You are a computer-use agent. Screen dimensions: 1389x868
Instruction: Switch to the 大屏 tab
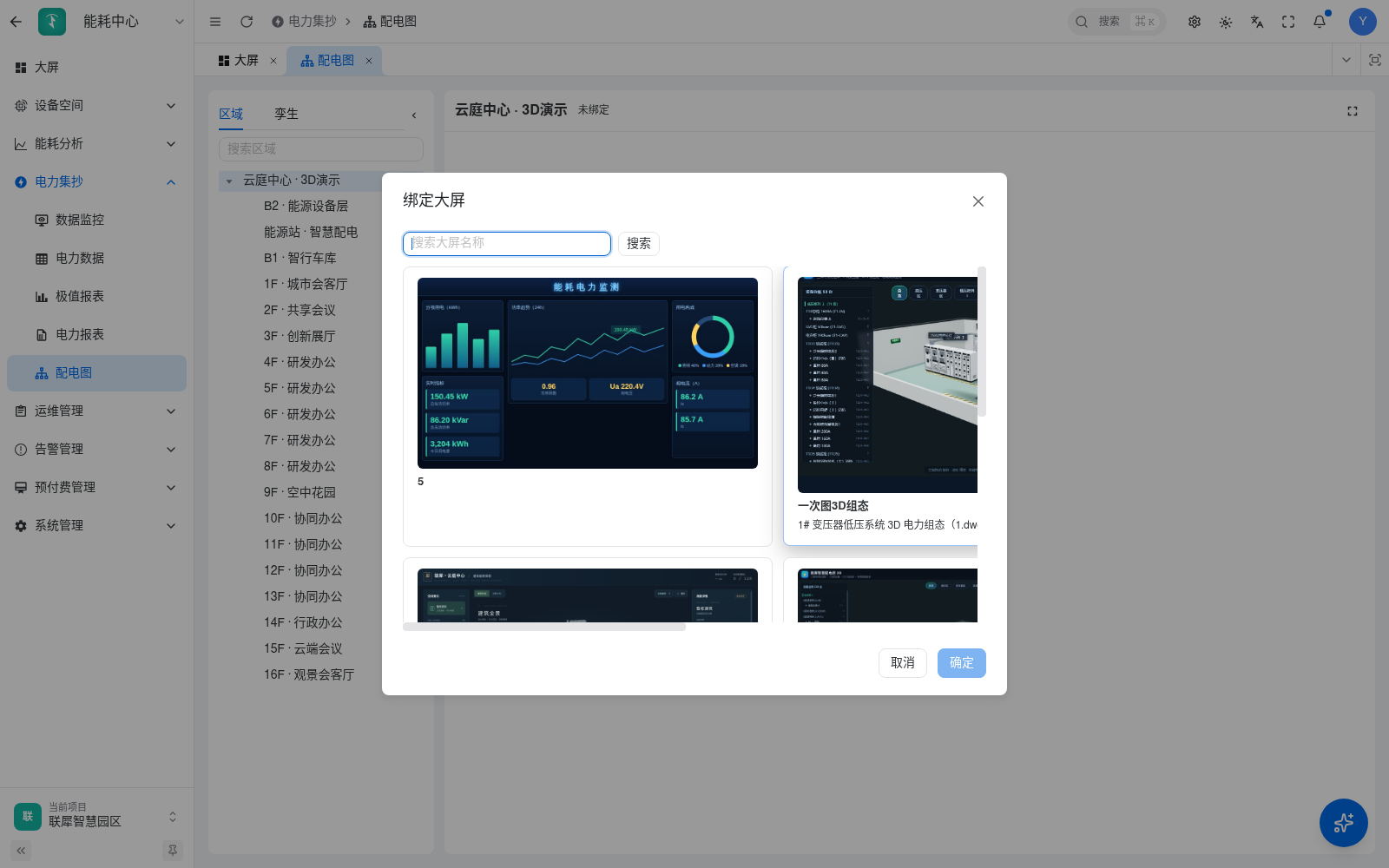239,60
